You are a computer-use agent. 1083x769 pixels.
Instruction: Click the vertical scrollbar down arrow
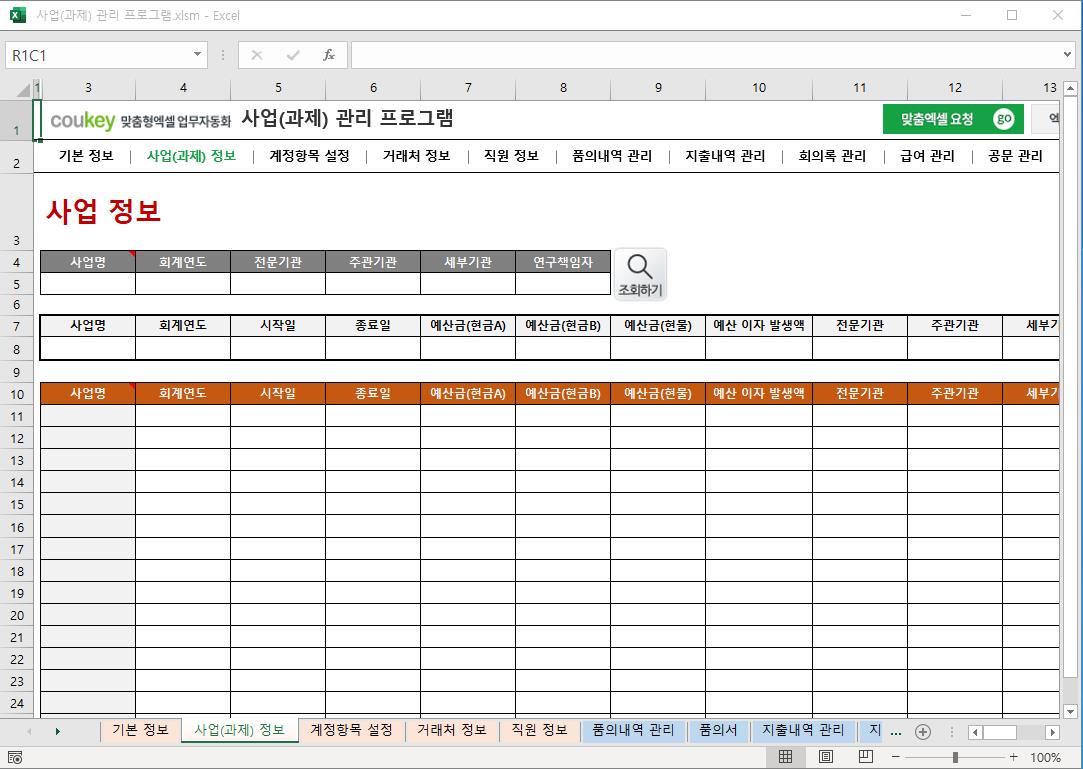pos(1071,711)
